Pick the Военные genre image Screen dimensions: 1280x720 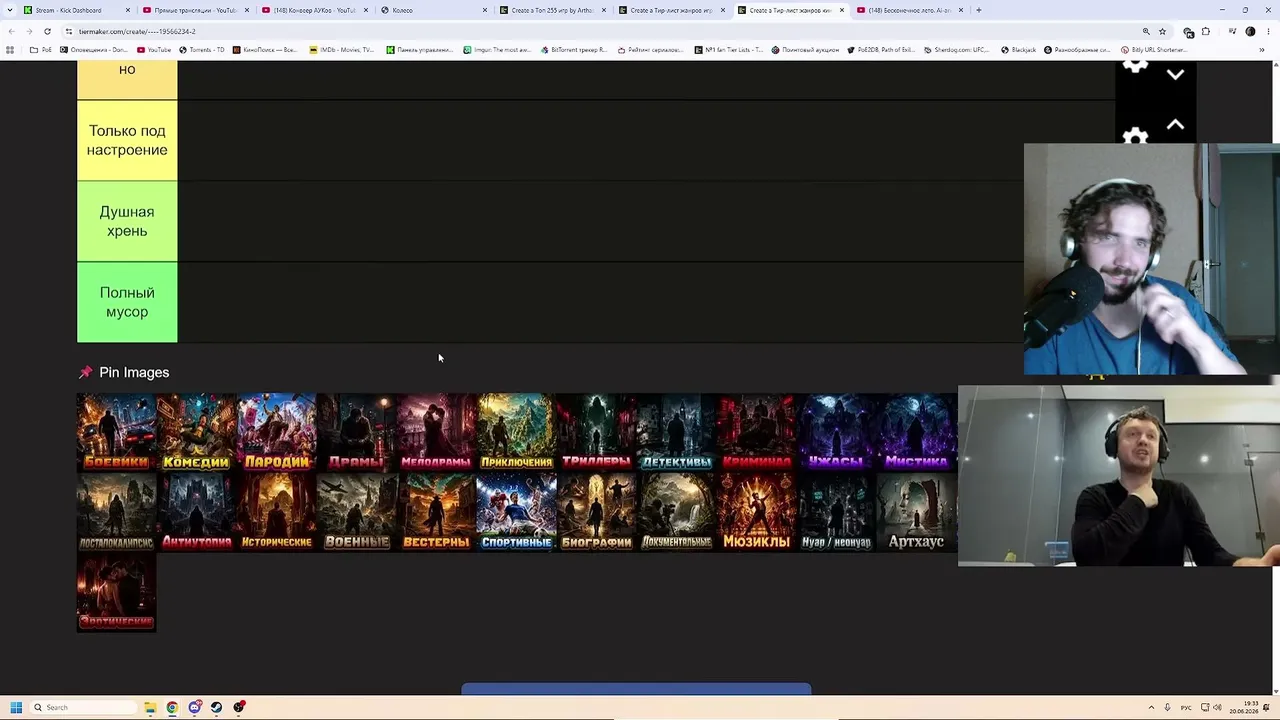(x=357, y=512)
